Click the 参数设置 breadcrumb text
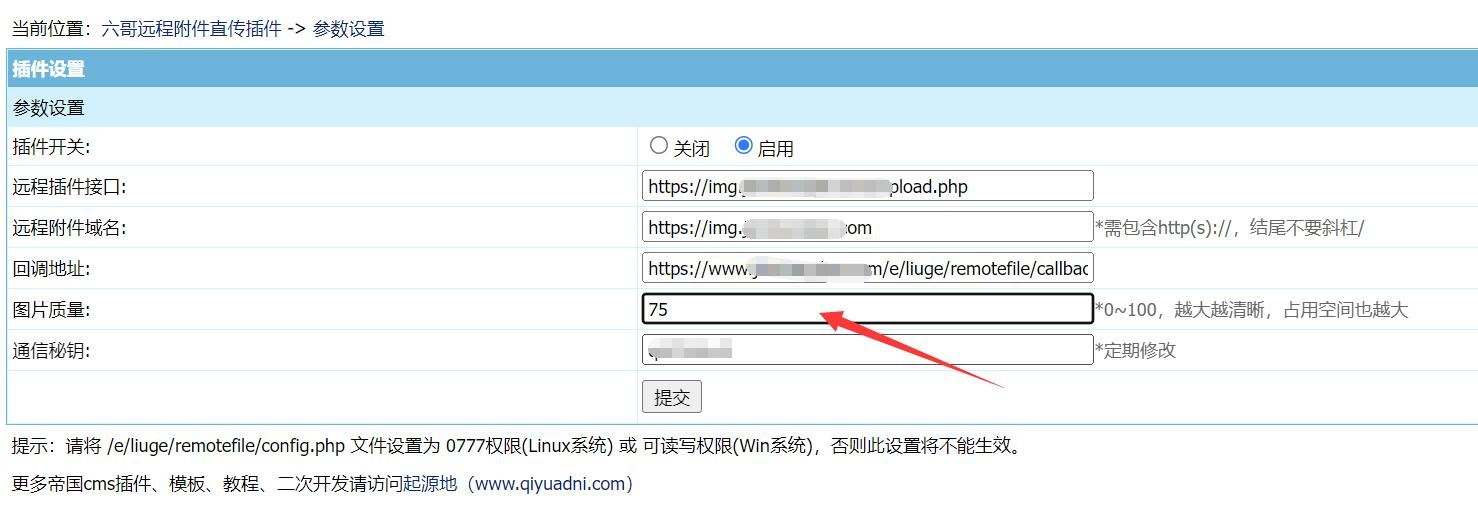The height and width of the screenshot is (527, 1478). (x=349, y=29)
